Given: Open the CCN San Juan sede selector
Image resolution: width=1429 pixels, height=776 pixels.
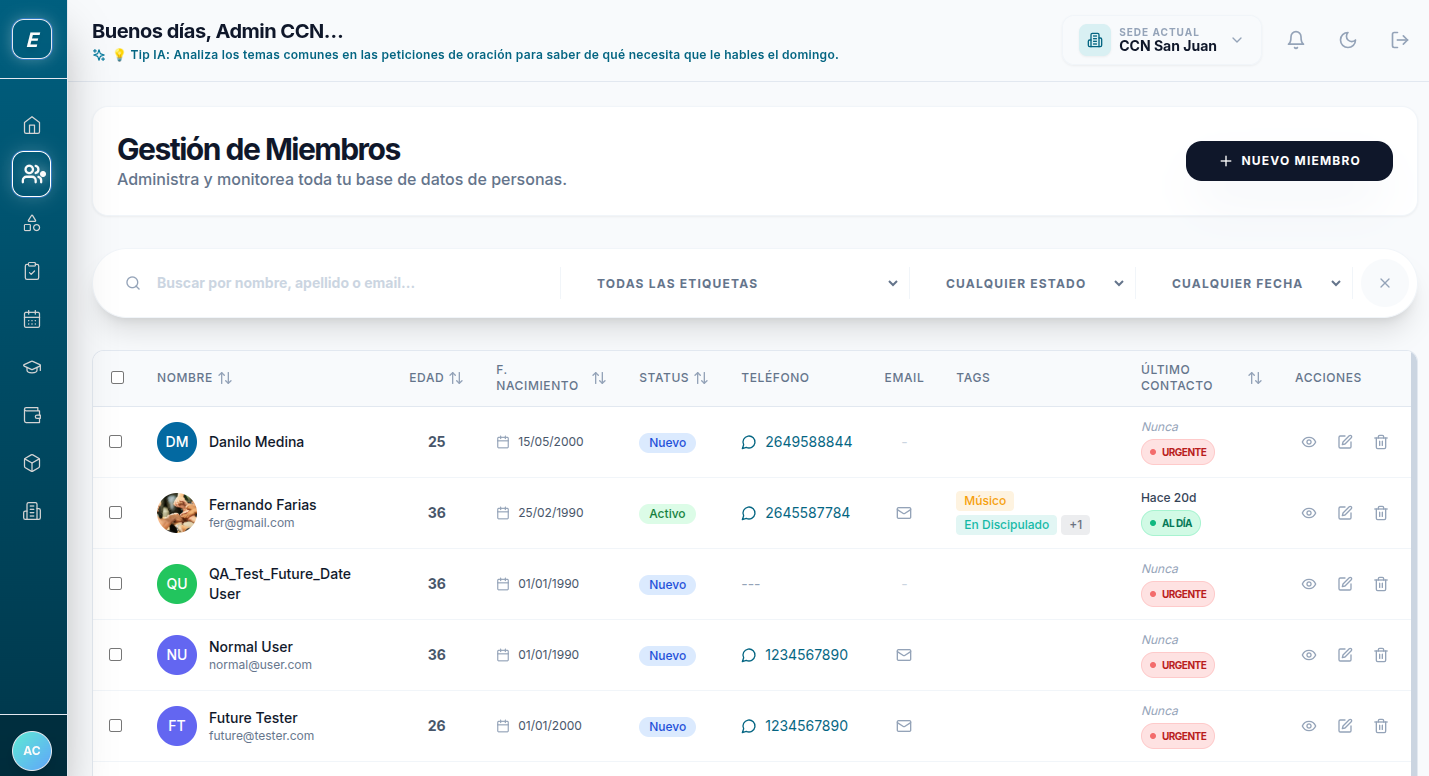Looking at the screenshot, I should click(x=1162, y=40).
